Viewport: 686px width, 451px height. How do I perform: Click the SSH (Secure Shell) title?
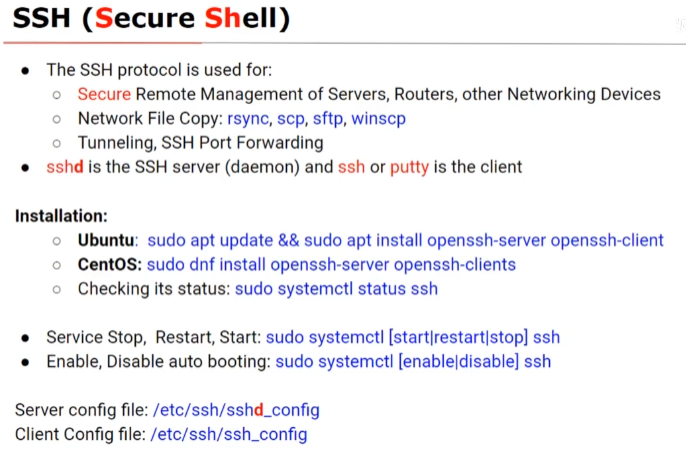pyautogui.click(x=151, y=18)
